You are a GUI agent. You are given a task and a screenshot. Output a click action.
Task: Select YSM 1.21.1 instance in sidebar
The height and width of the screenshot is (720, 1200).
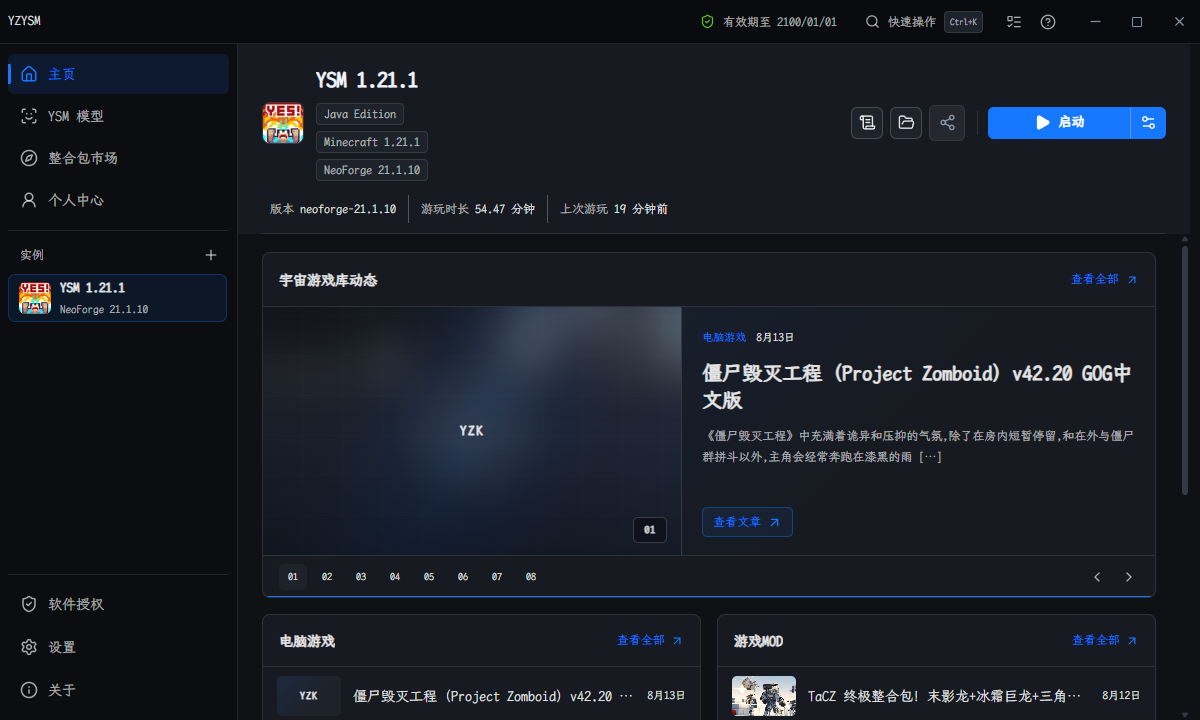118,298
